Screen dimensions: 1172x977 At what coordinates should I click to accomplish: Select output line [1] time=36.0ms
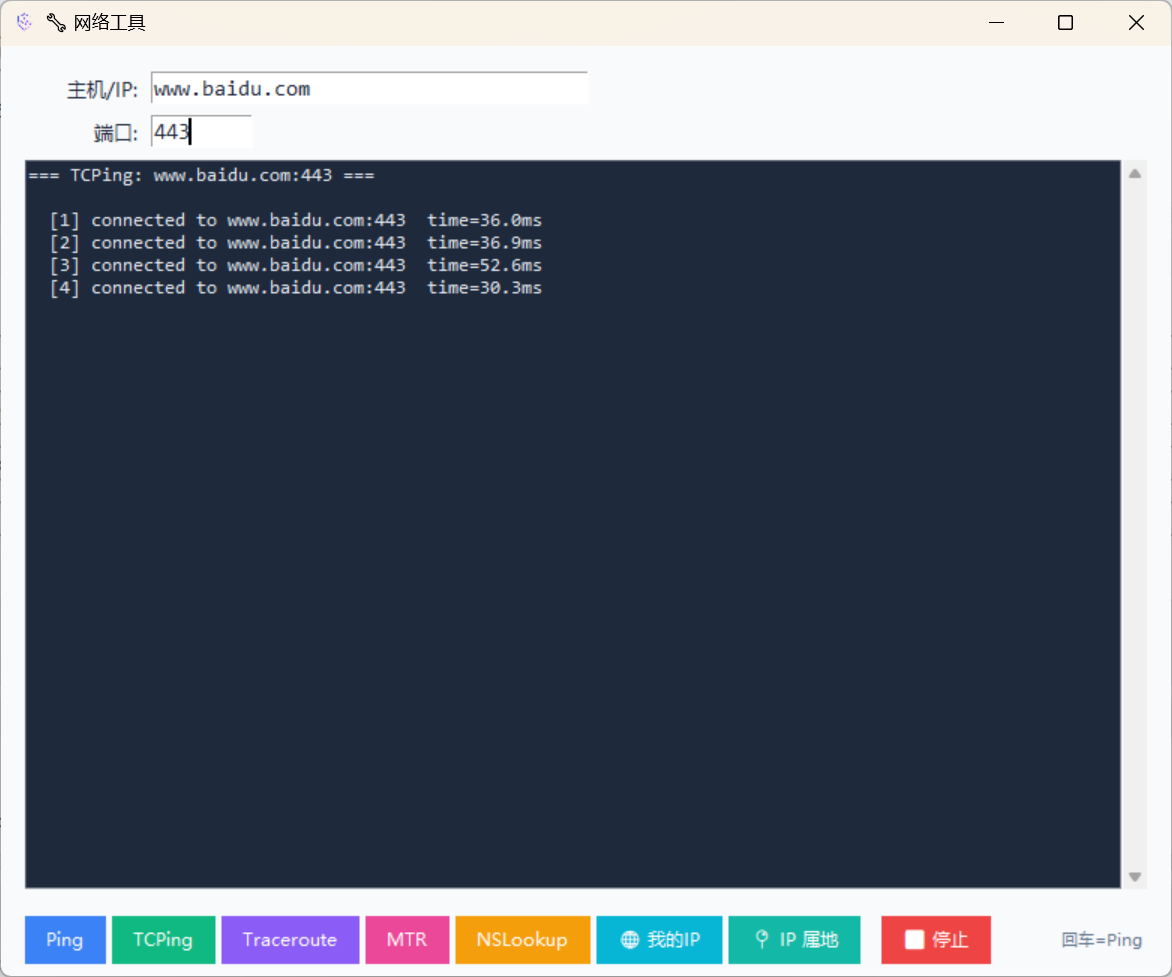(295, 221)
